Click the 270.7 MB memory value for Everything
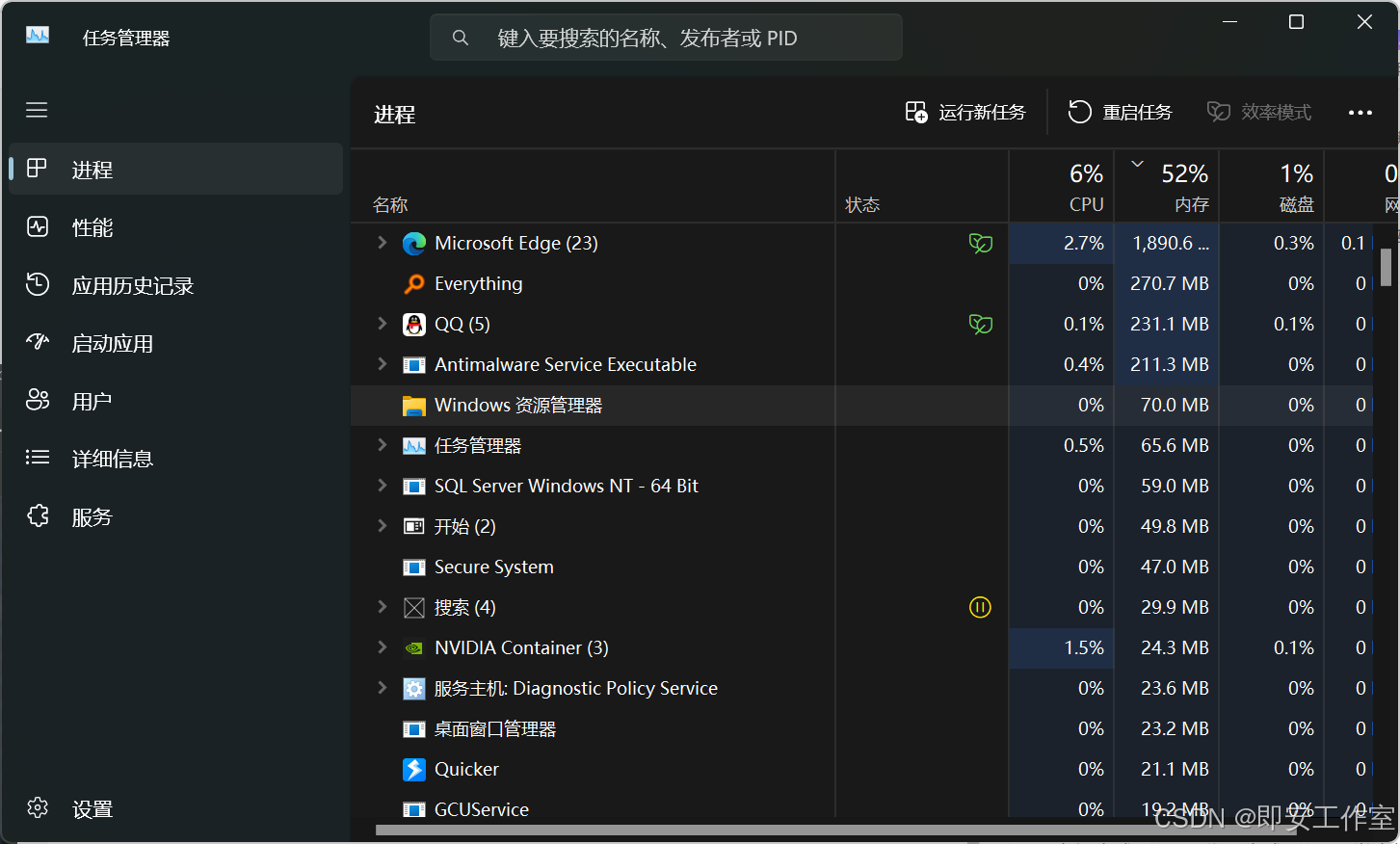The width and height of the screenshot is (1400, 844). coord(1170,284)
